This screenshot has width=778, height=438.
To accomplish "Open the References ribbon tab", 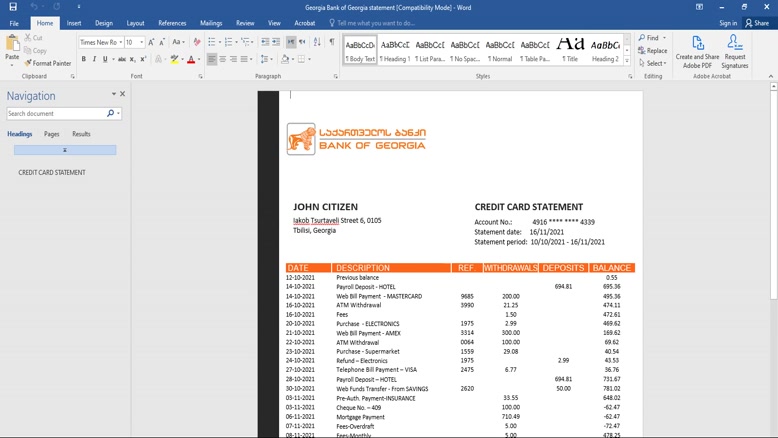I will 172,23.
